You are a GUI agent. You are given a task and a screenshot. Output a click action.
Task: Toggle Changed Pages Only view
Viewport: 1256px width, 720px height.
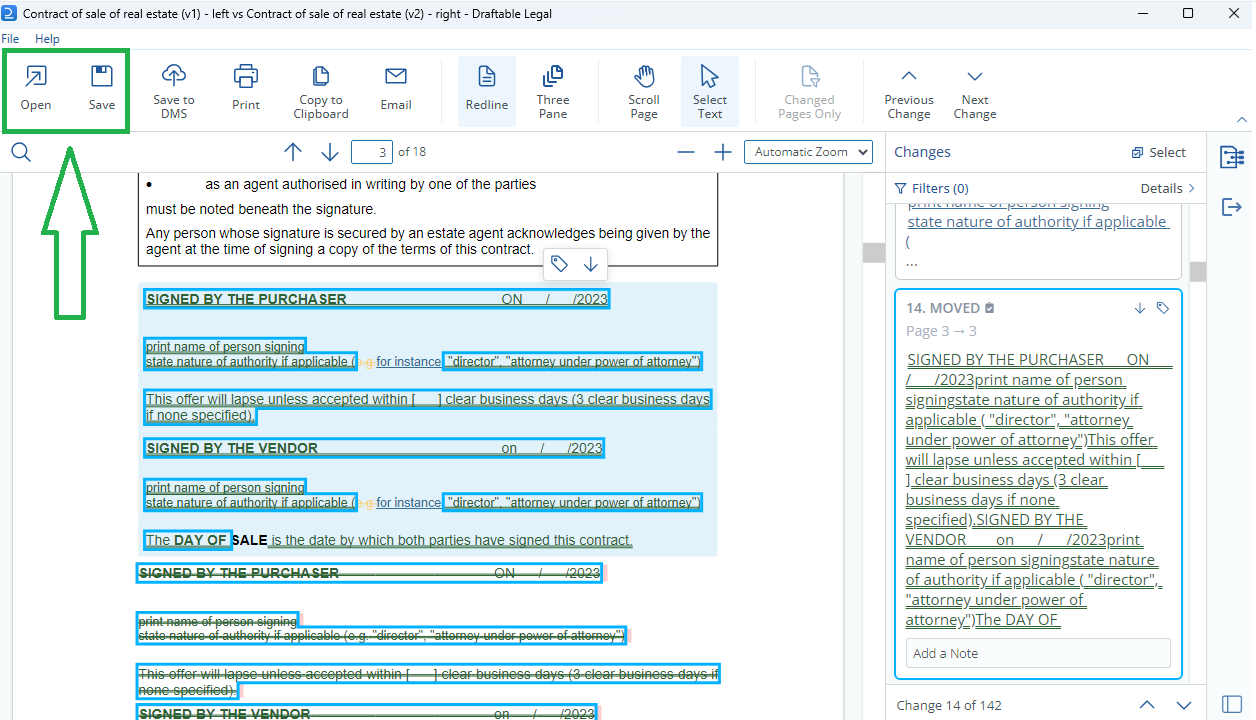click(x=809, y=90)
